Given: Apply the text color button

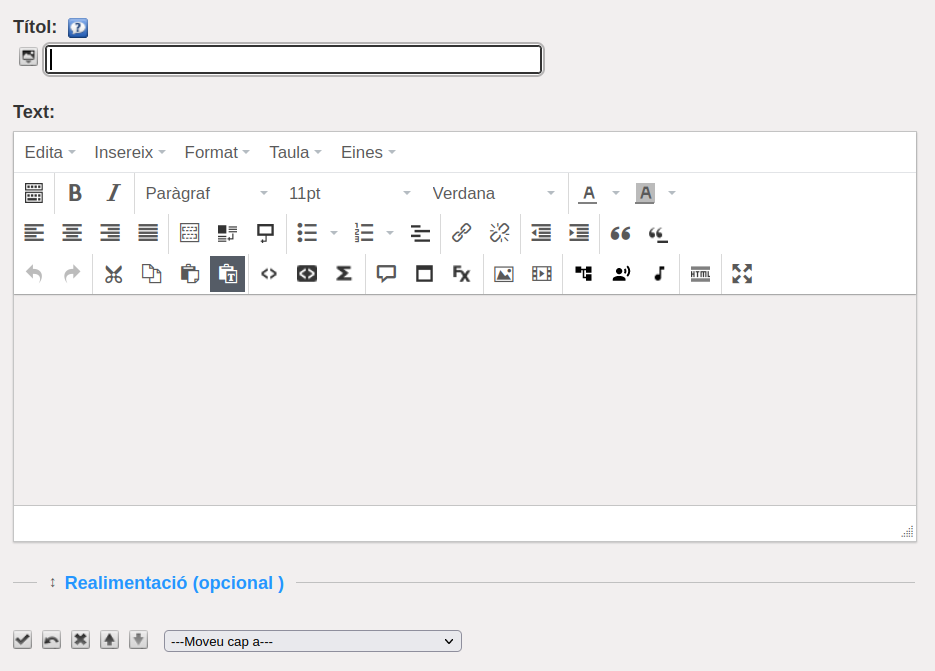Looking at the screenshot, I should pos(588,193).
